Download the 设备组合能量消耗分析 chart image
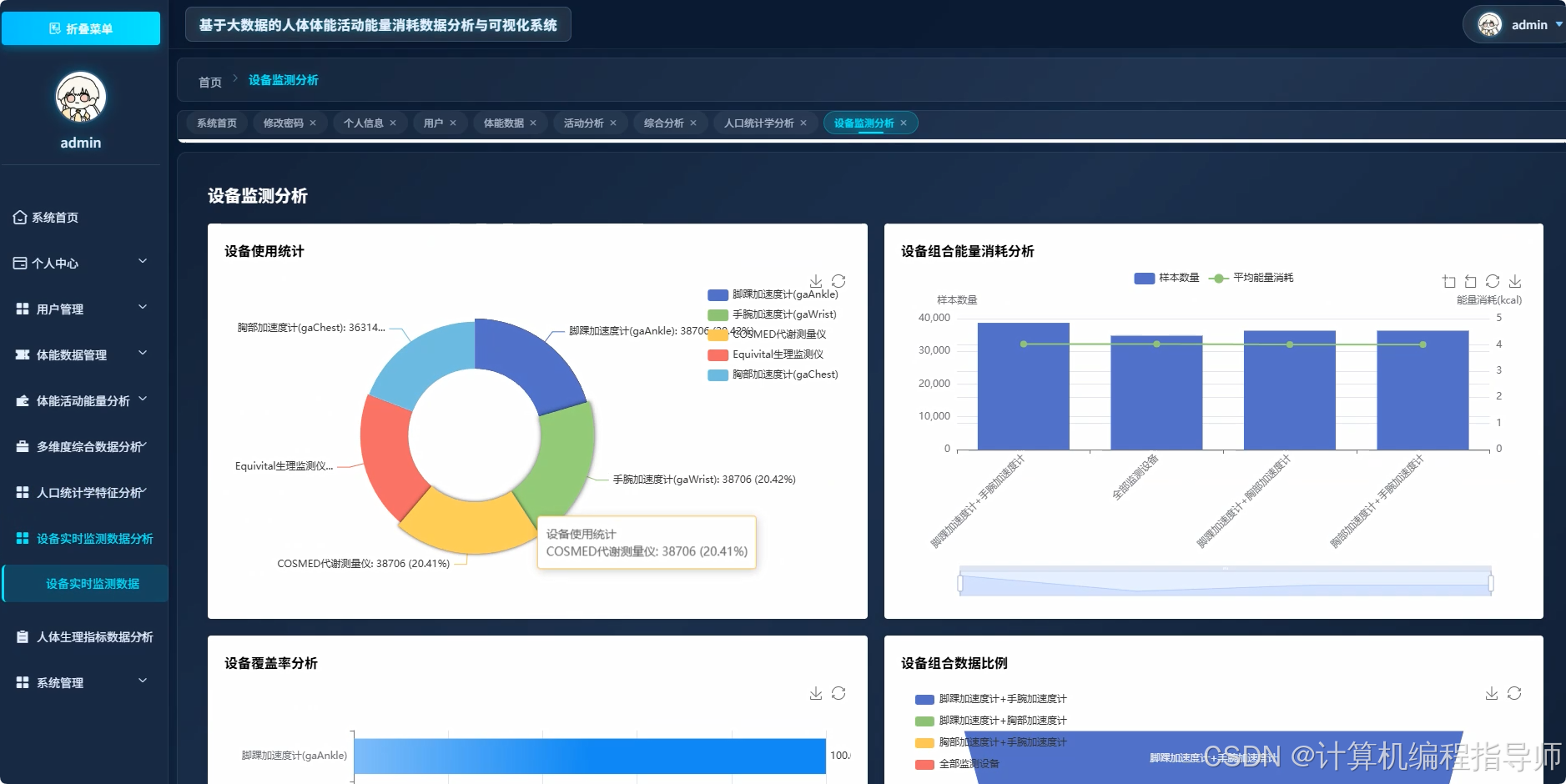Image resolution: width=1566 pixels, height=784 pixels. point(1515,281)
